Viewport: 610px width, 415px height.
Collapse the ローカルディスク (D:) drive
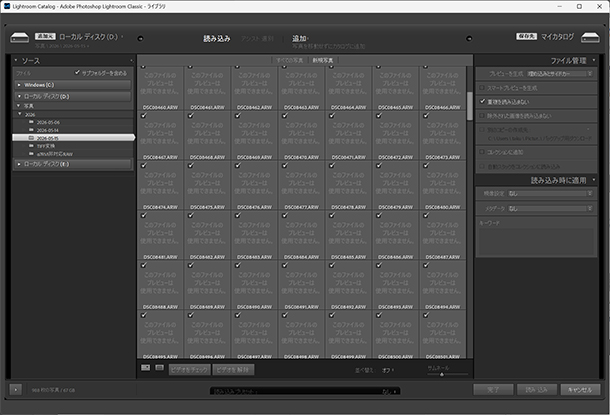(19, 96)
